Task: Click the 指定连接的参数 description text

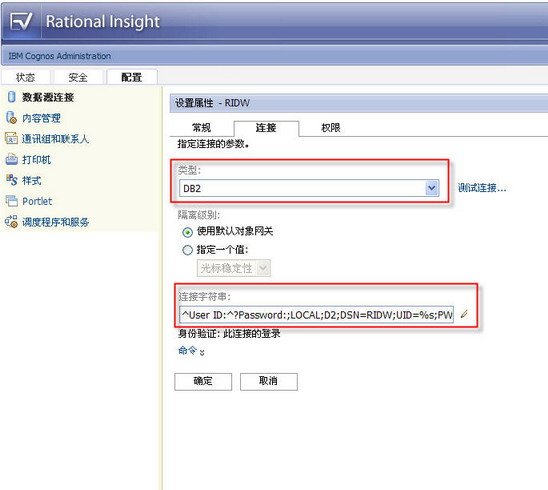Action: click(213, 144)
